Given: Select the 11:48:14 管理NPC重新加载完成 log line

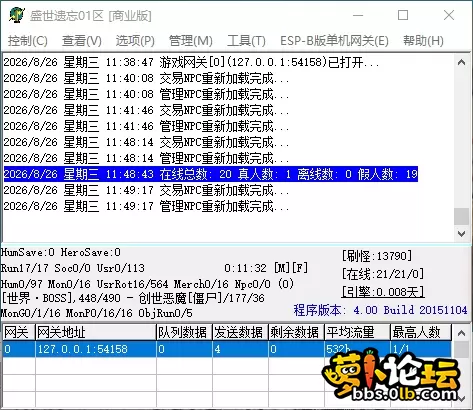Looking at the screenshot, I should tap(146, 158).
